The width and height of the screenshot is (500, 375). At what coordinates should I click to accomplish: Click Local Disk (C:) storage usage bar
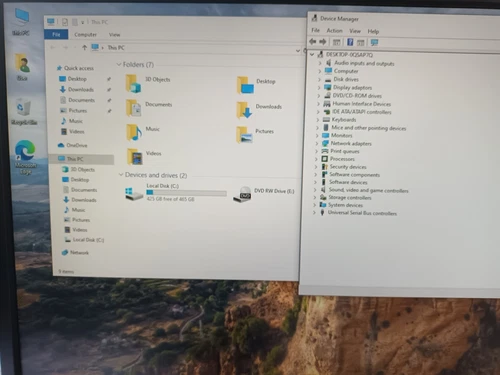[x=186, y=193]
